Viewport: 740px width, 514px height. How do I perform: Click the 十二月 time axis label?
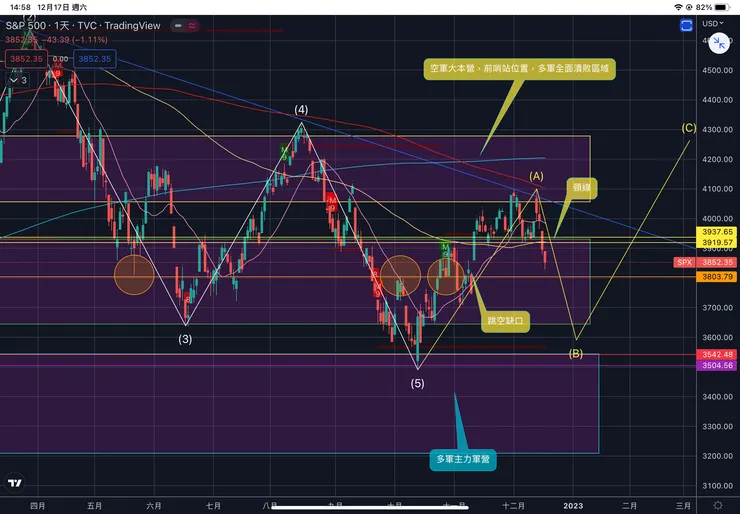pyautogui.click(x=513, y=506)
